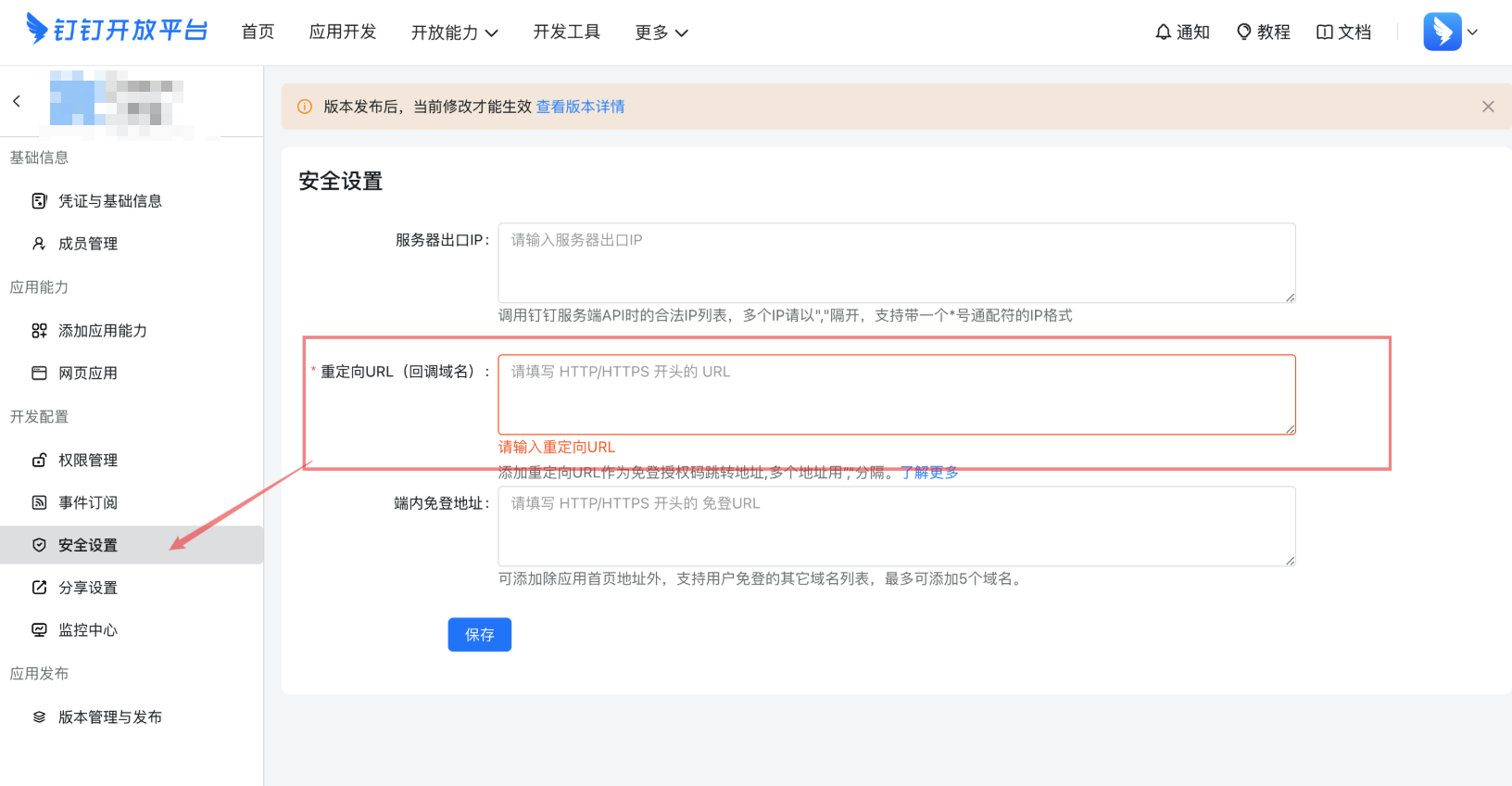Click the 凭证与基础信息 sidebar icon
This screenshot has width=1512, height=786.
click(39, 201)
